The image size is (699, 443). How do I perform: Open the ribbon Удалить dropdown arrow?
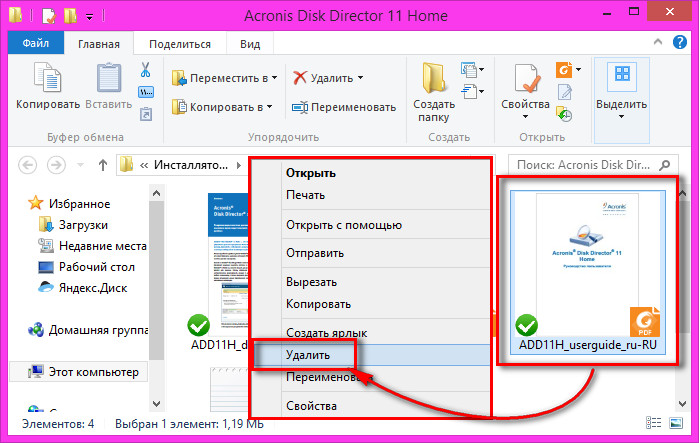(x=360, y=78)
